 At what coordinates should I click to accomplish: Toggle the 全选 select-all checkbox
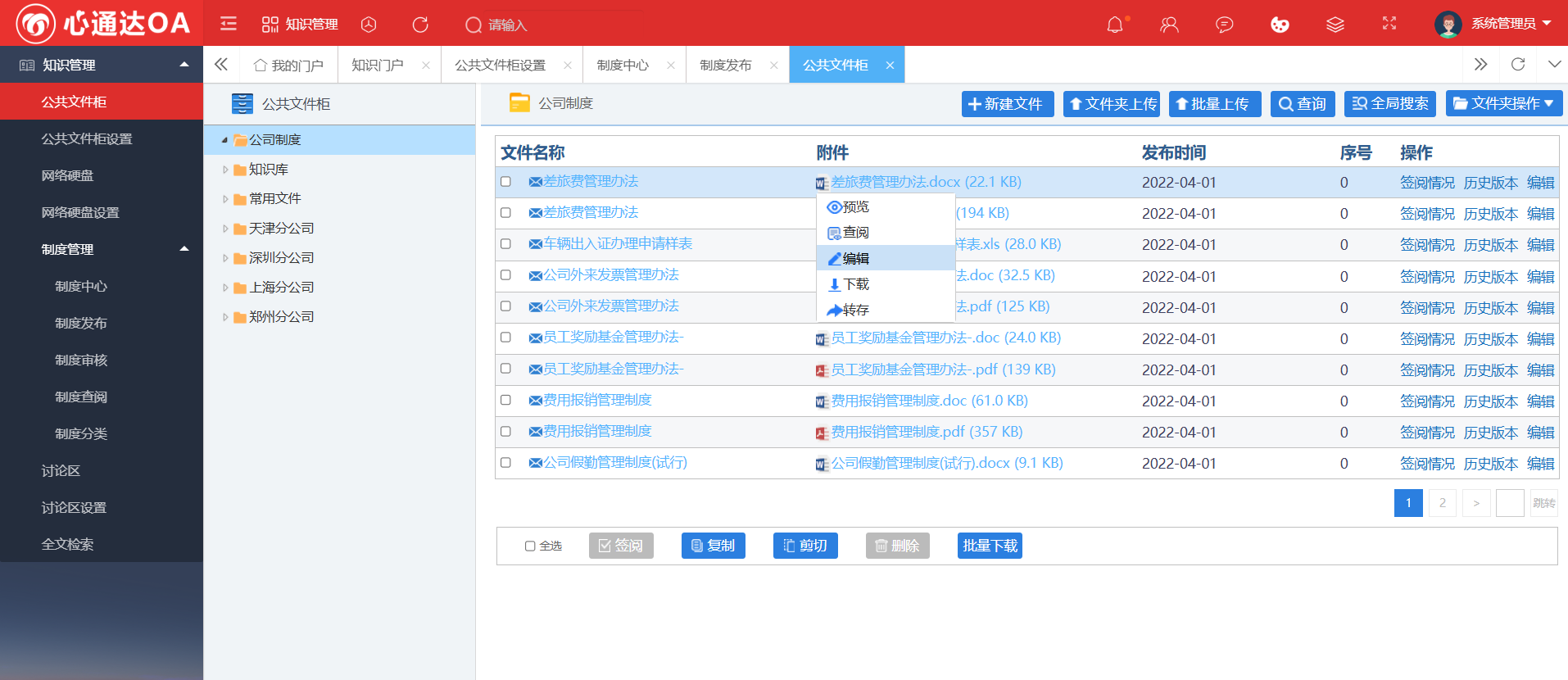530,546
